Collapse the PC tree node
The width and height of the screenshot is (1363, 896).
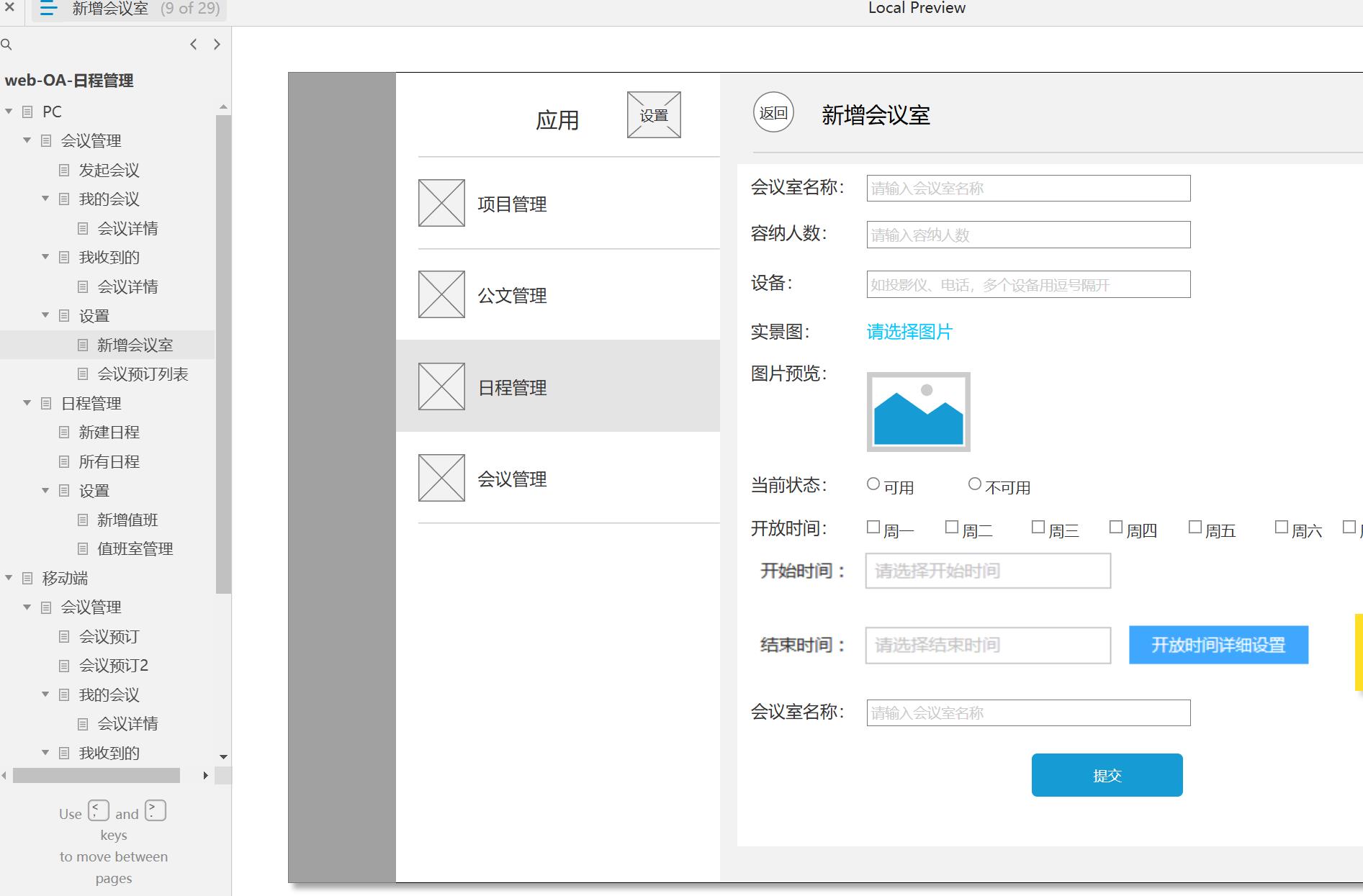[9, 112]
